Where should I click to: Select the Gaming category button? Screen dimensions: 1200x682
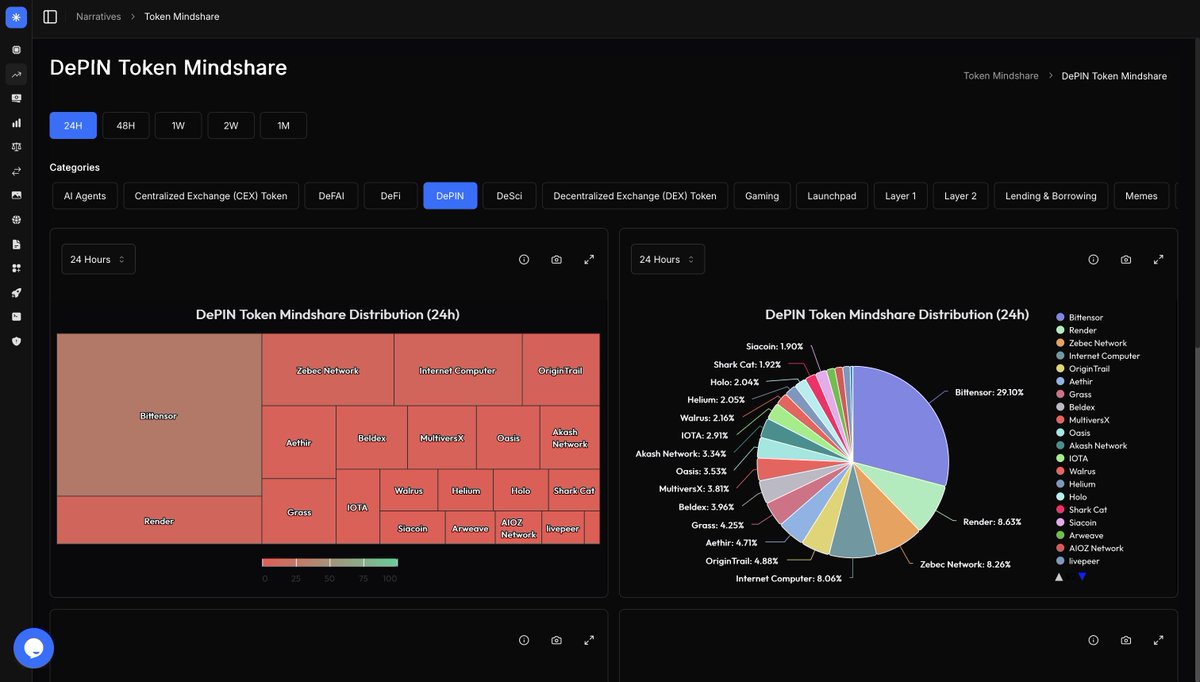tap(761, 196)
